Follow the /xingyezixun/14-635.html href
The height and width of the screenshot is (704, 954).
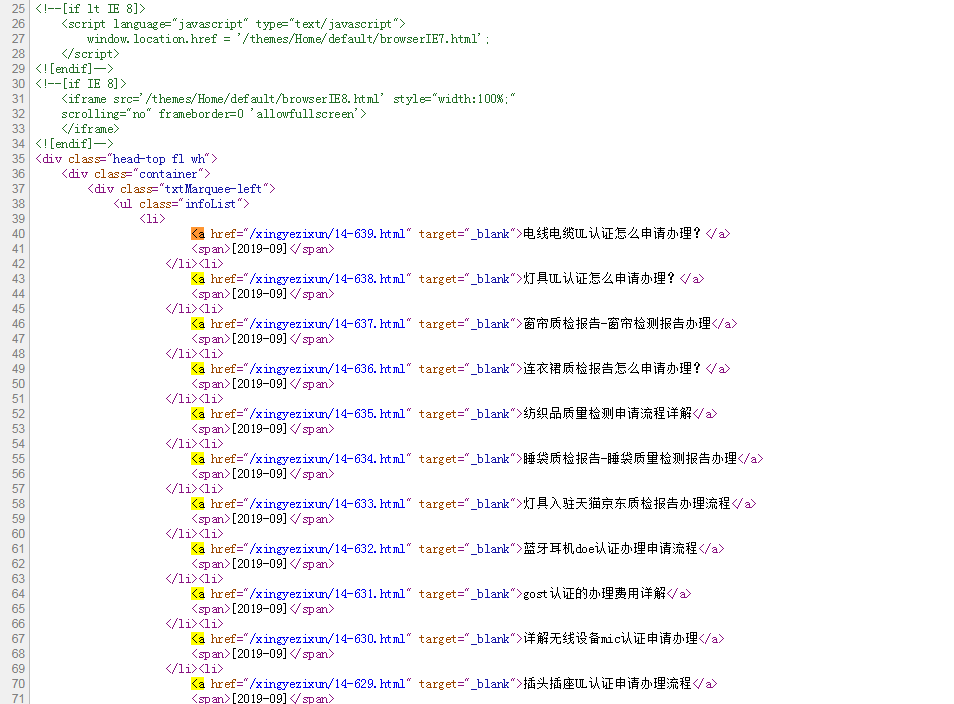point(330,414)
